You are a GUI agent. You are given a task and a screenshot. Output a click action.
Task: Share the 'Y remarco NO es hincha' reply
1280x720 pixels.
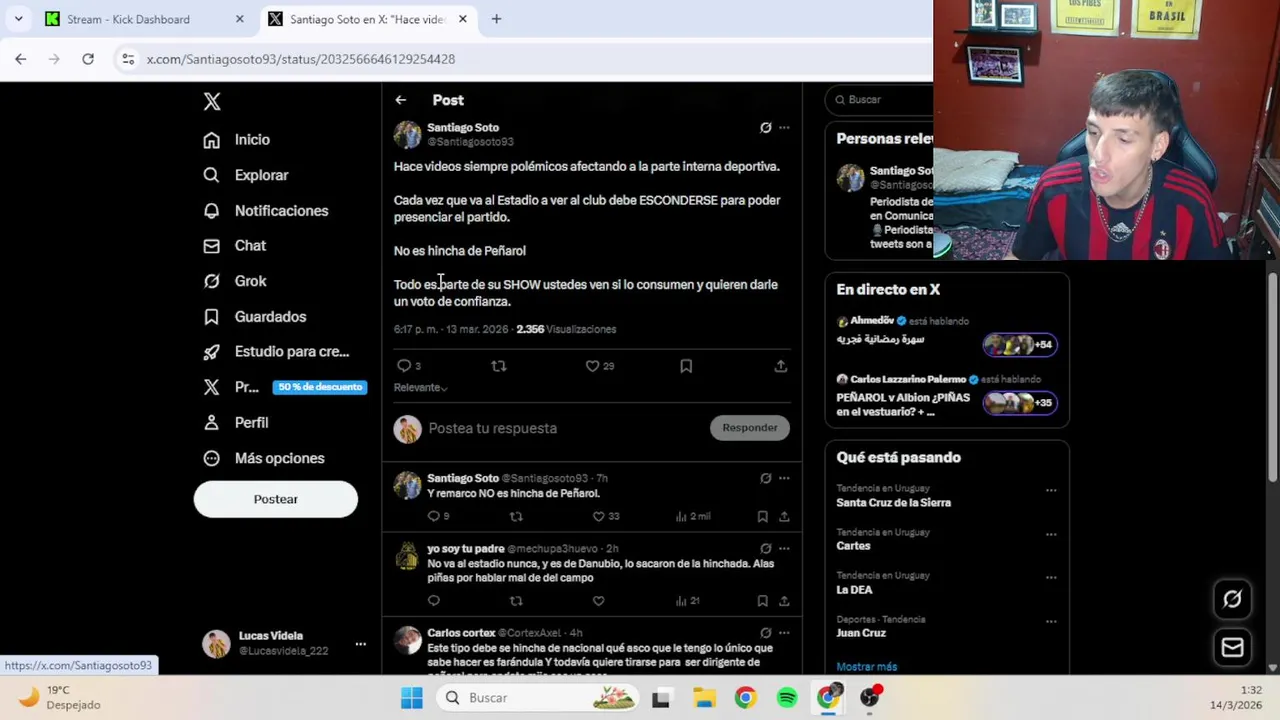pyautogui.click(x=784, y=516)
